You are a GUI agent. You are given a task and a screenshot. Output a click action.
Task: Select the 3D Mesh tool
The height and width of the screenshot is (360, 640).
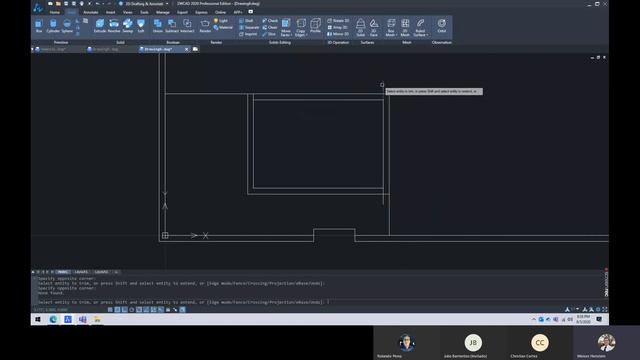point(405,27)
